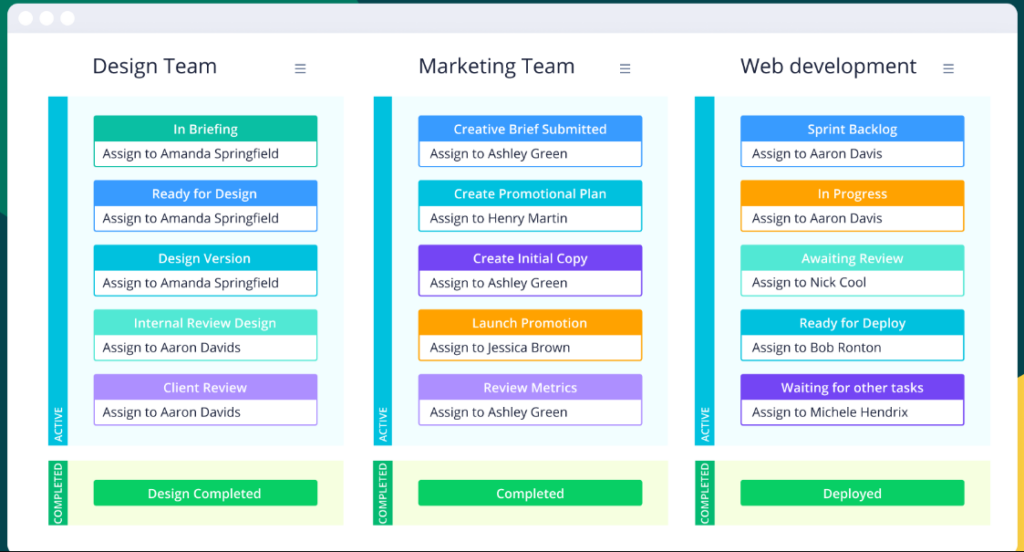Select the Create Initial Copy status header
This screenshot has width=1024, height=552.
(x=530, y=258)
